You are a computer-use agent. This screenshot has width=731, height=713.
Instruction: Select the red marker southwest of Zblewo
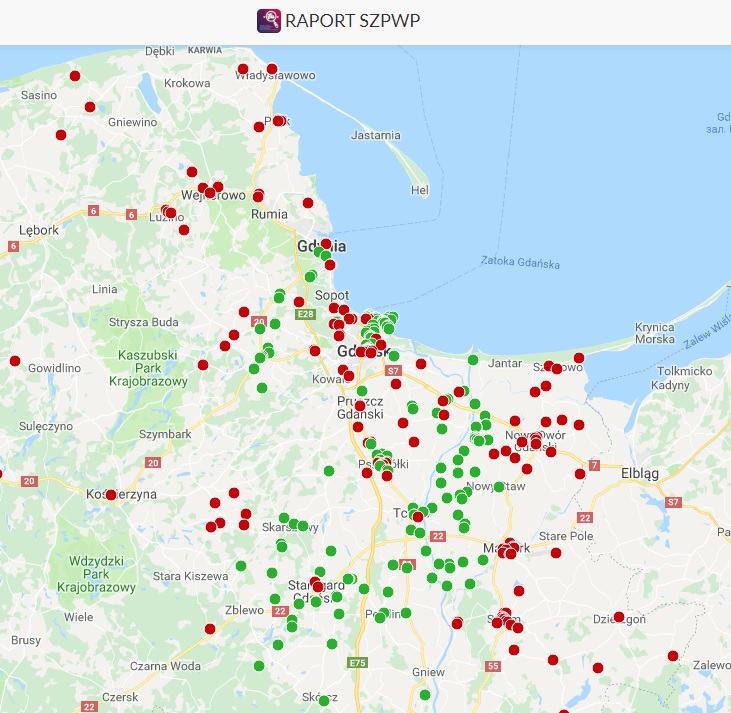tap(210, 629)
